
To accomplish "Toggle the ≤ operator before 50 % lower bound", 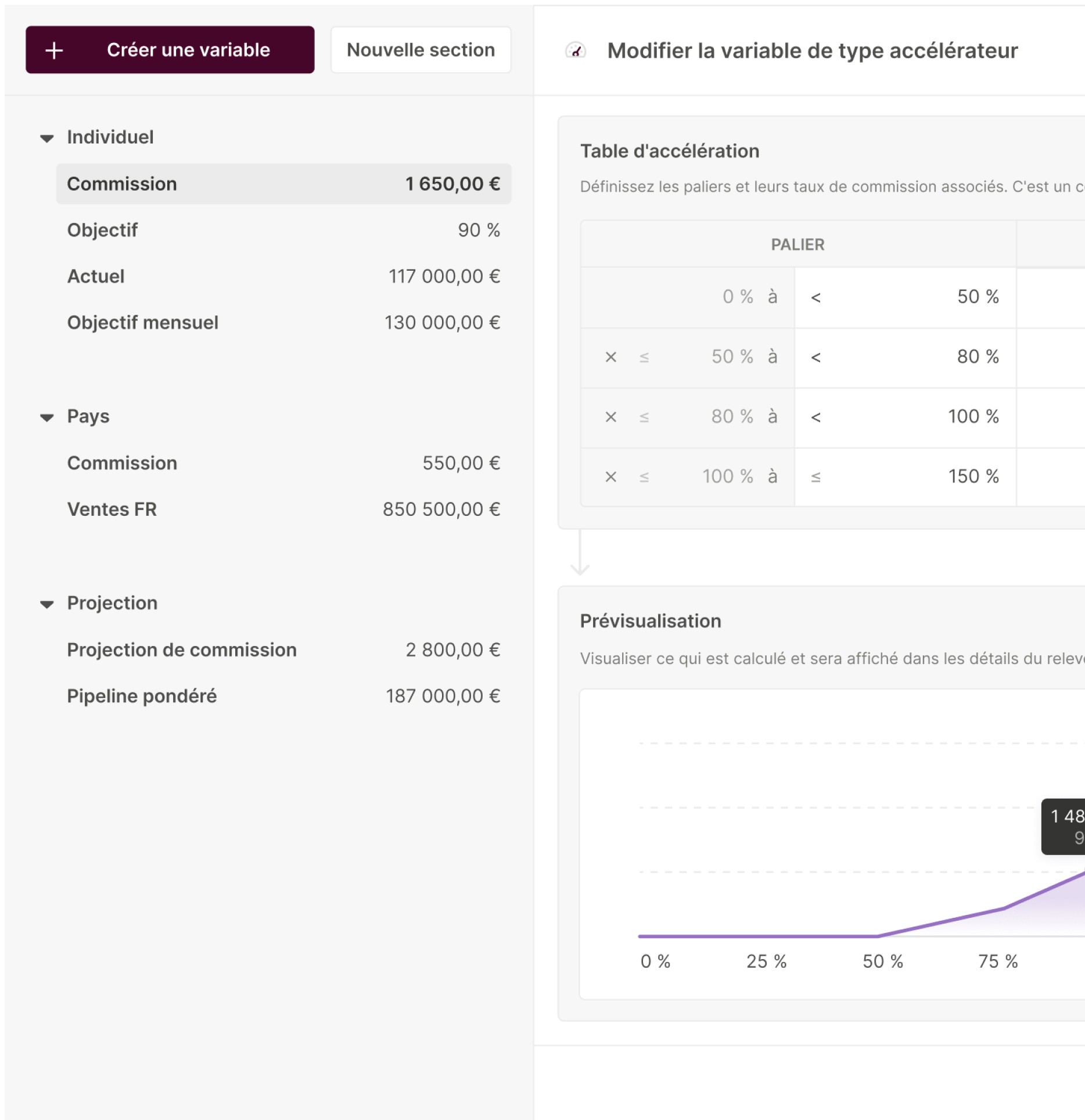I will 644,357.
